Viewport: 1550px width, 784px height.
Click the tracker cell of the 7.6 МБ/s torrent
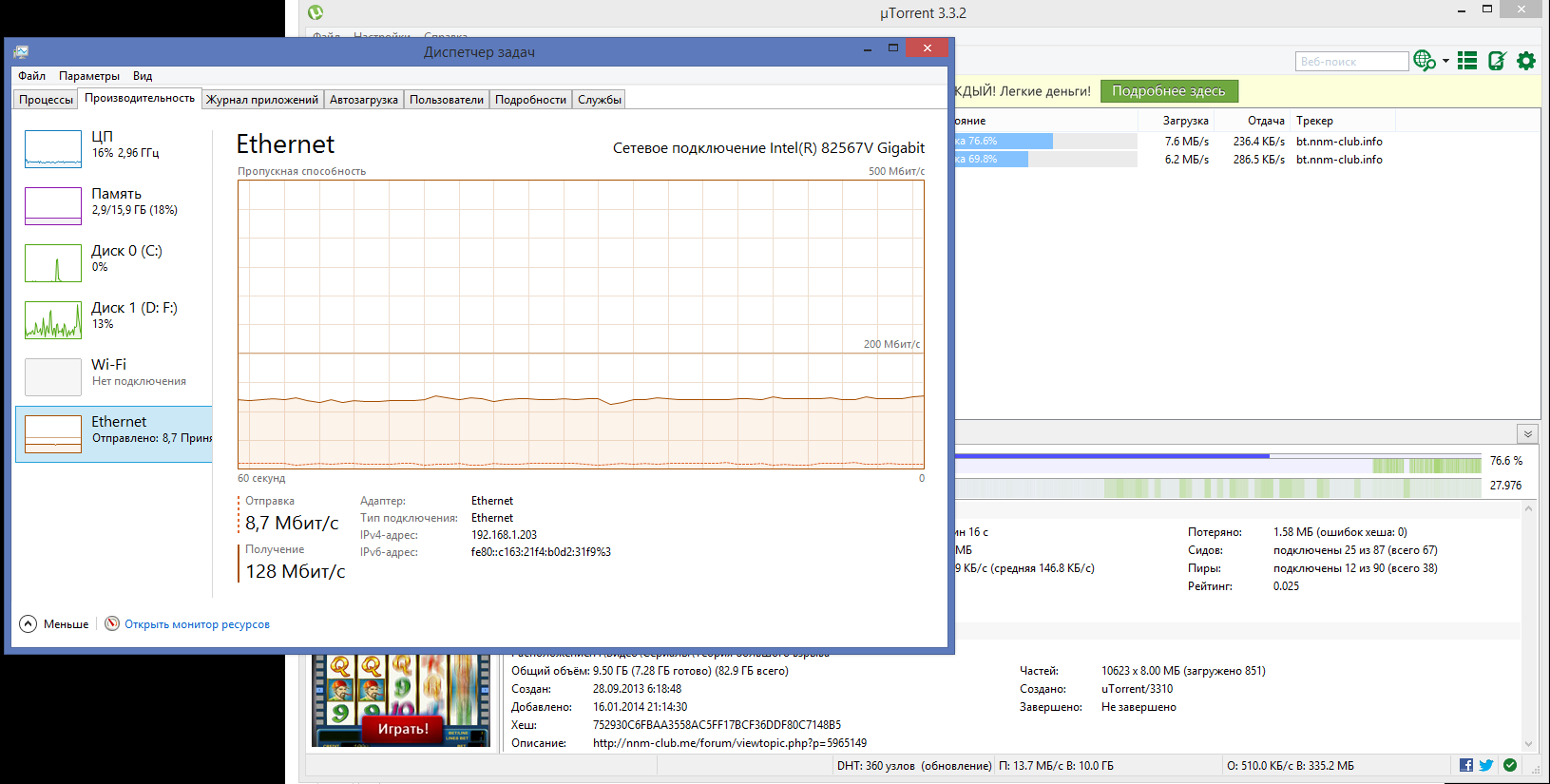coord(1339,142)
